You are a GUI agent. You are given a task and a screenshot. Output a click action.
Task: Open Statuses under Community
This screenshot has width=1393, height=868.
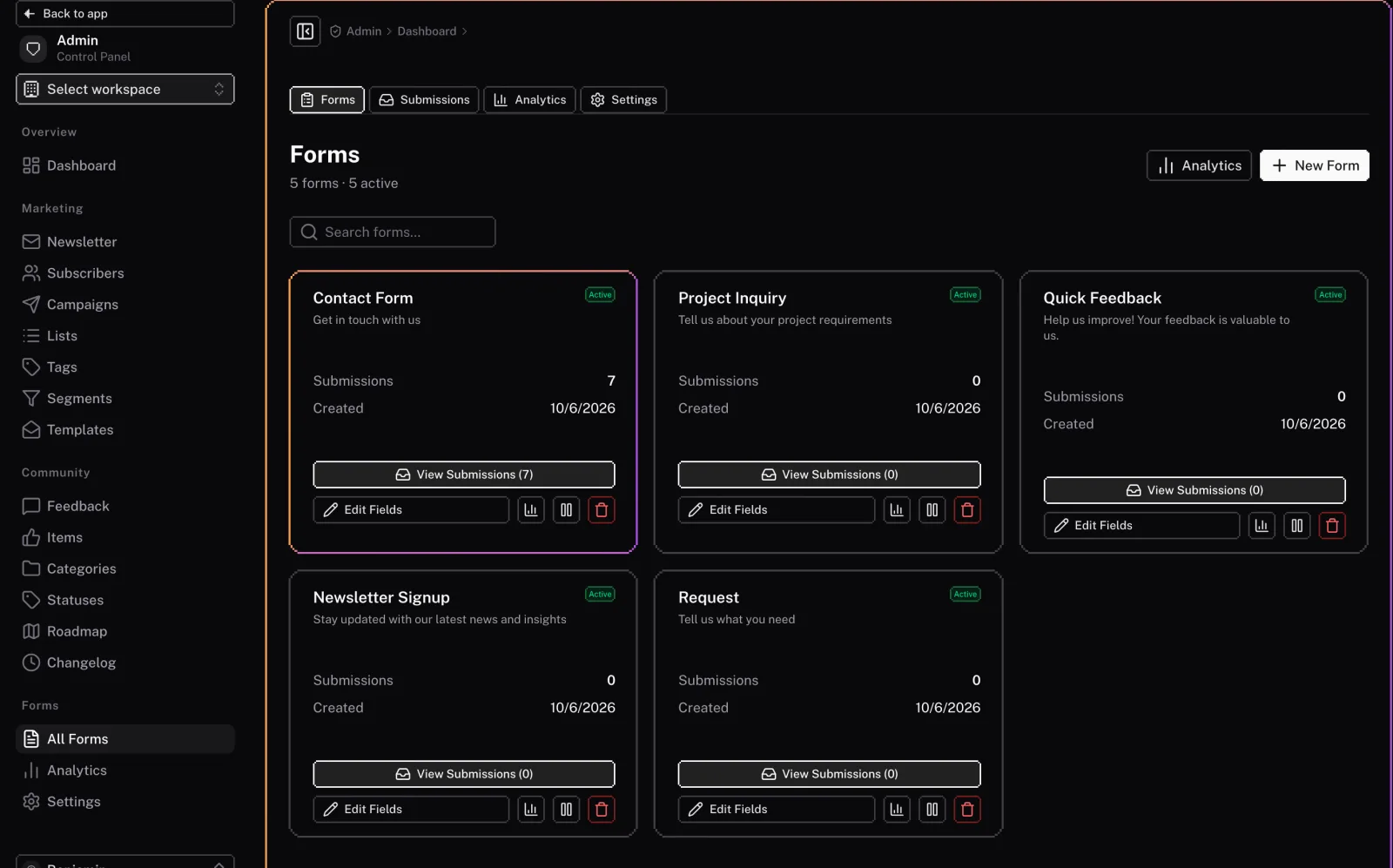tap(125, 600)
